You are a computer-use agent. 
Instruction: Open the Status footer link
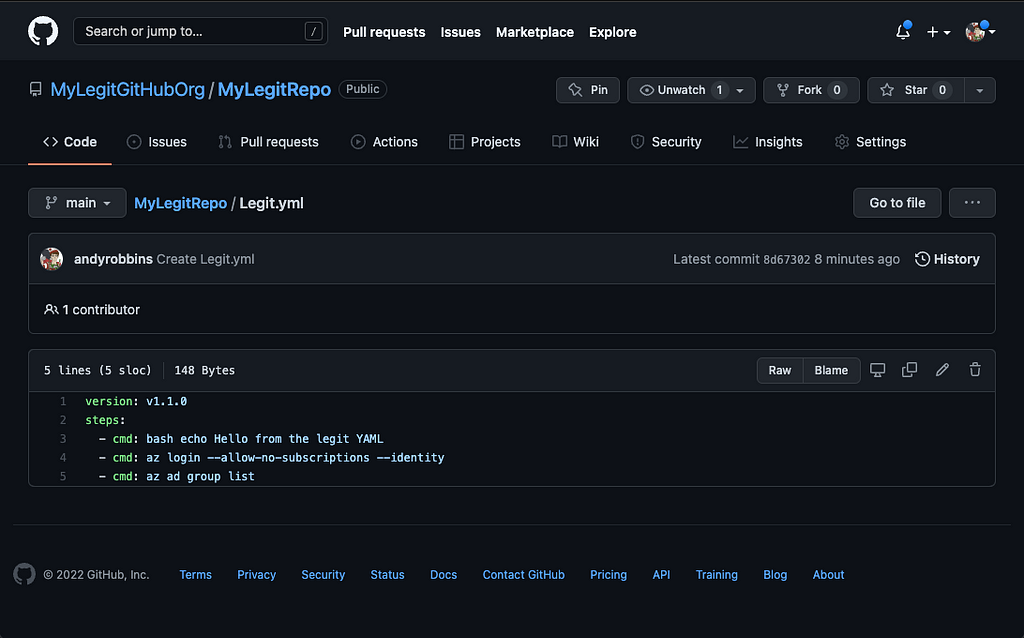point(387,575)
